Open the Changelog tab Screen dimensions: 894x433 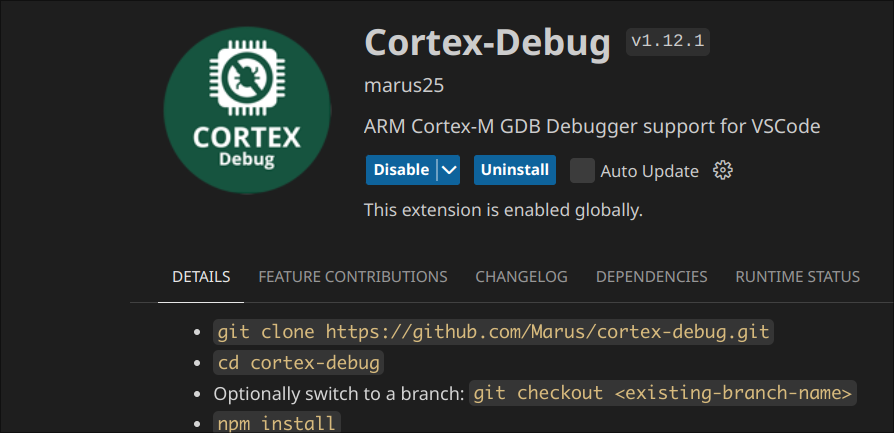[x=522, y=277]
